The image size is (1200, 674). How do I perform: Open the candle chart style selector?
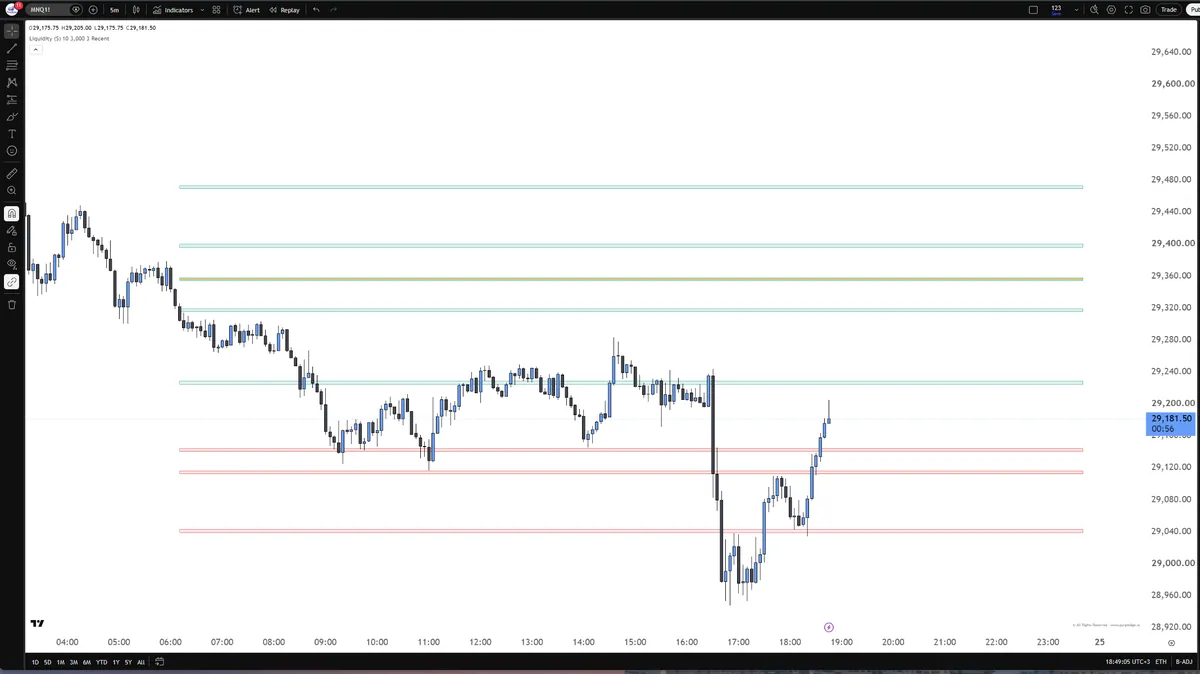coord(137,9)
